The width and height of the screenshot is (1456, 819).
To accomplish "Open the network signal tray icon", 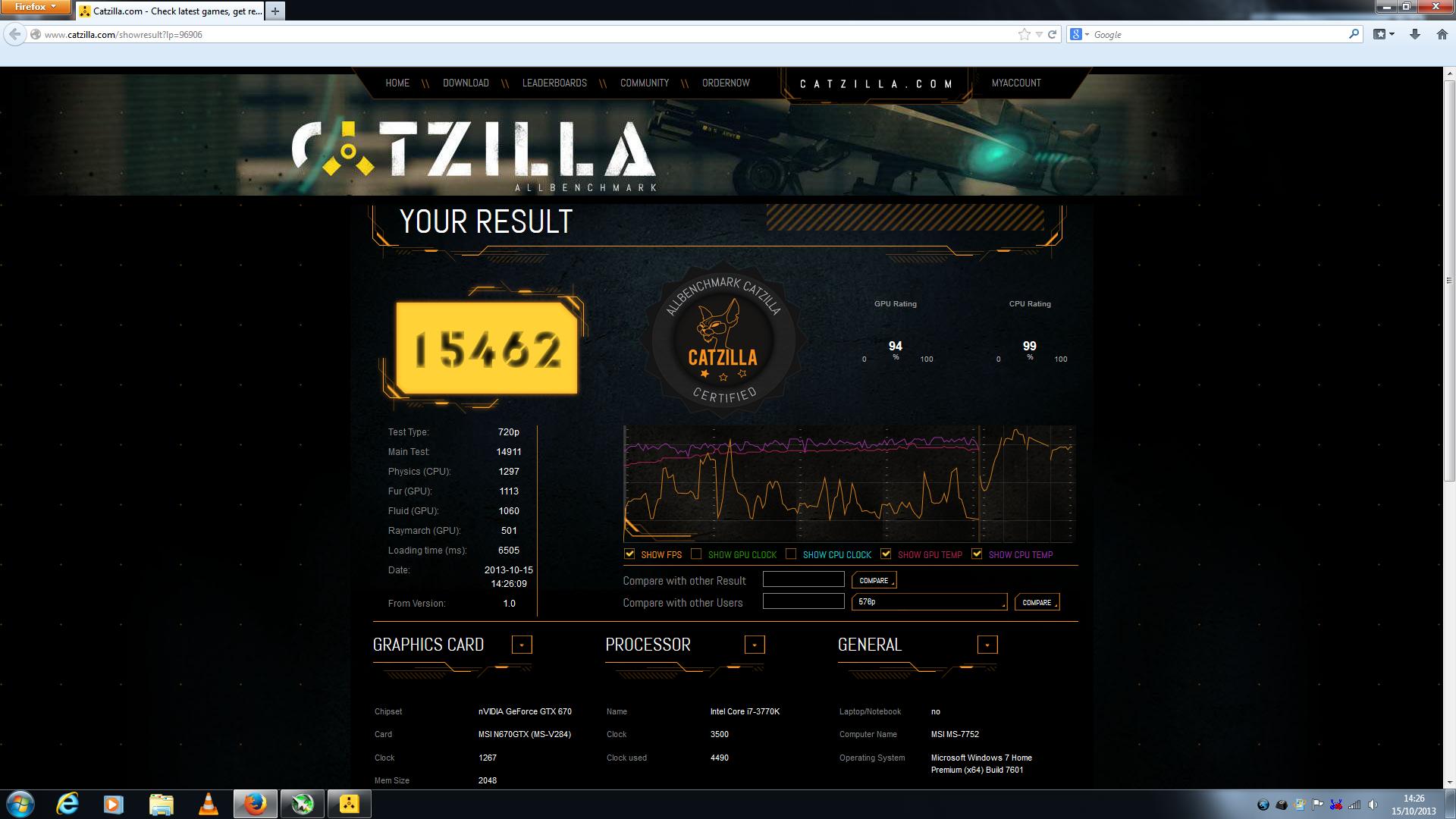I will tap(1354, 805).
